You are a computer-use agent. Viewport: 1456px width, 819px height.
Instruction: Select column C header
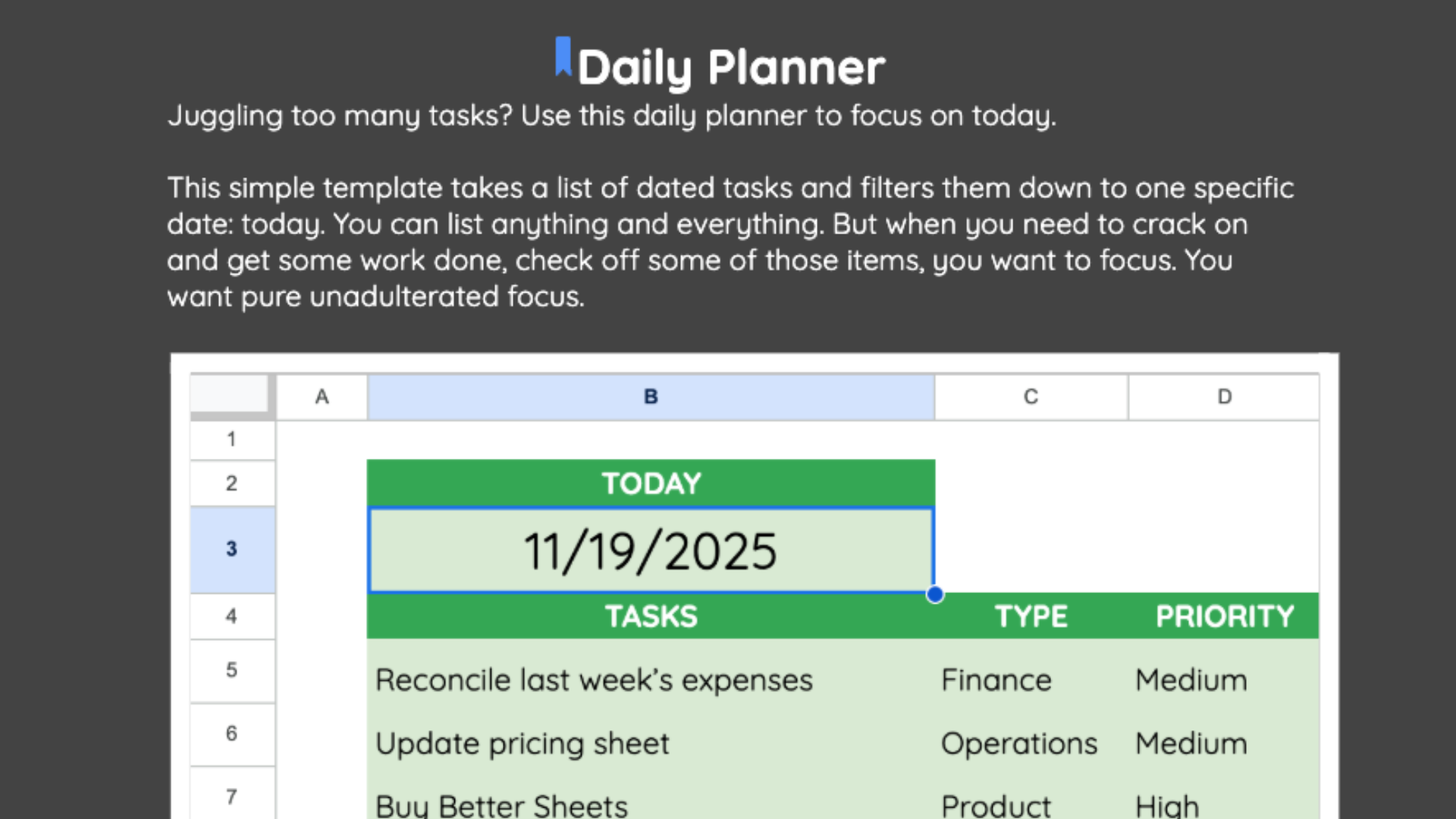pos(1031,397)
